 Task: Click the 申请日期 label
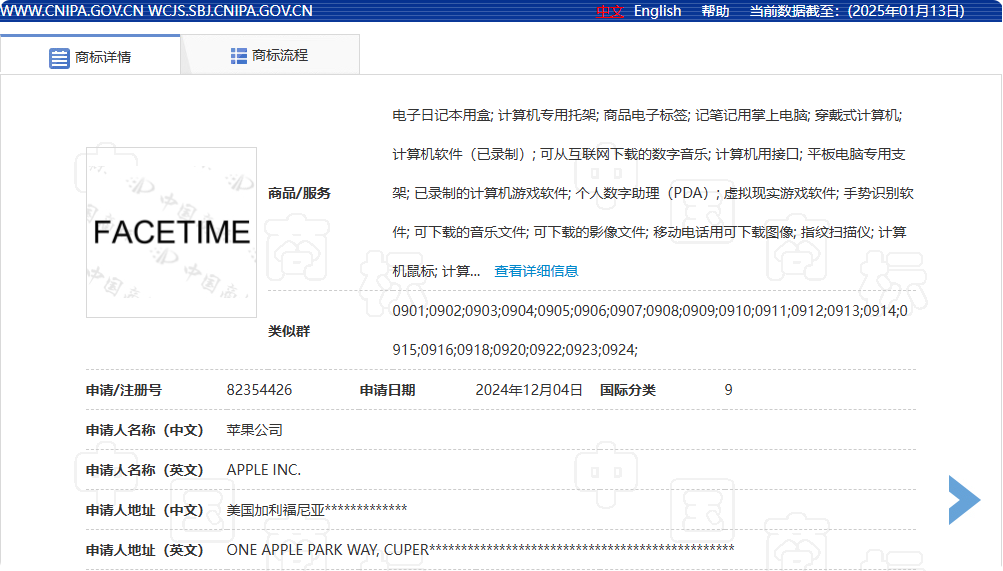387,390
